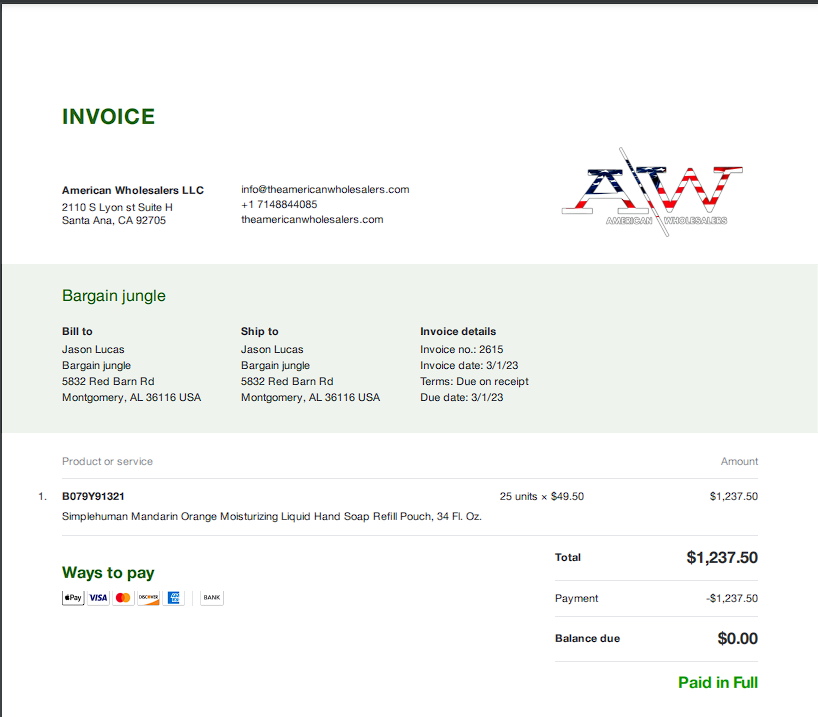Click the Invoice details label
Screen dimensions: 818x717
pos(458,331)
